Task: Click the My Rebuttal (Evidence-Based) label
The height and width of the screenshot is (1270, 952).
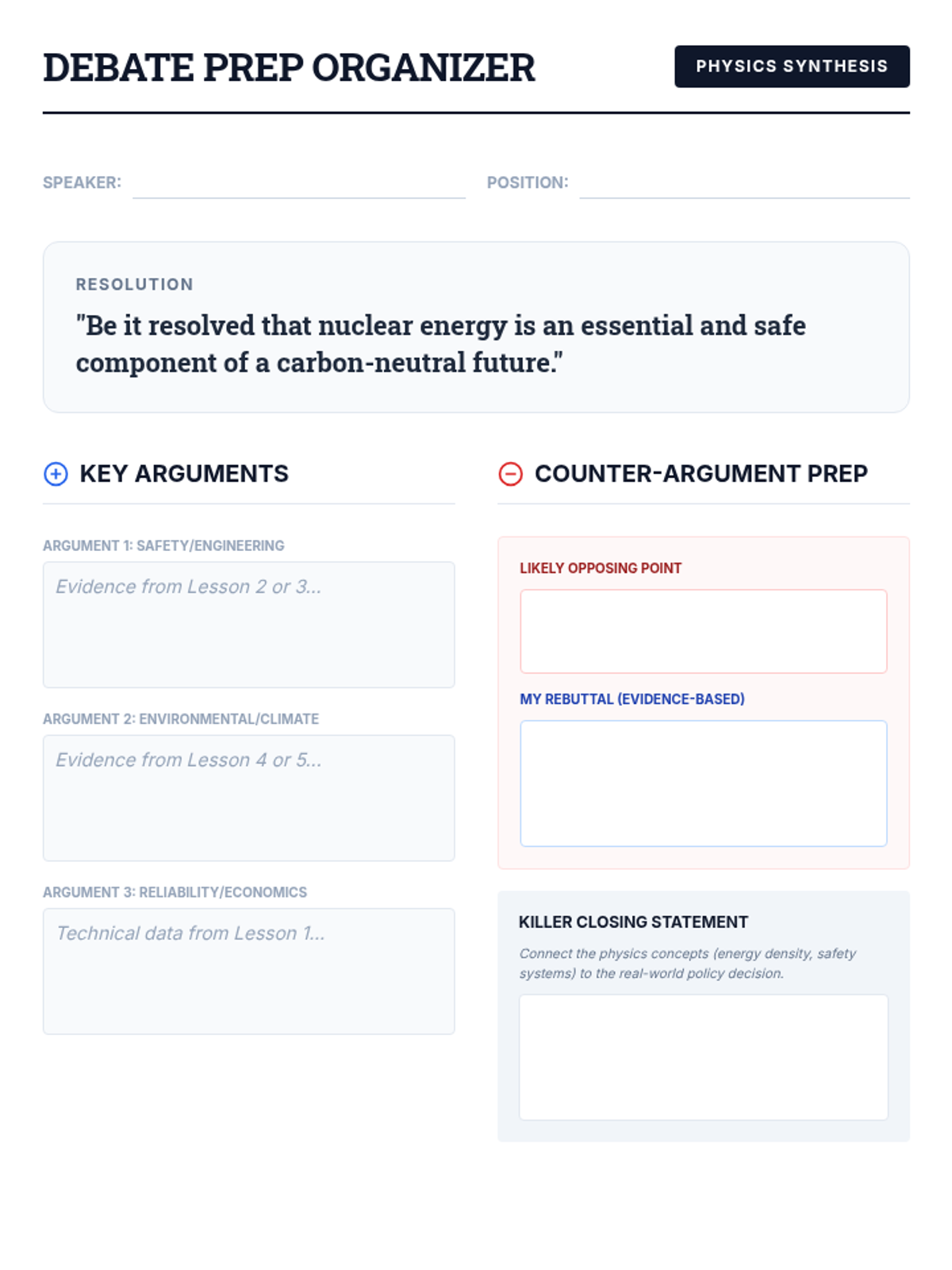Action: (x=632, y=699)
